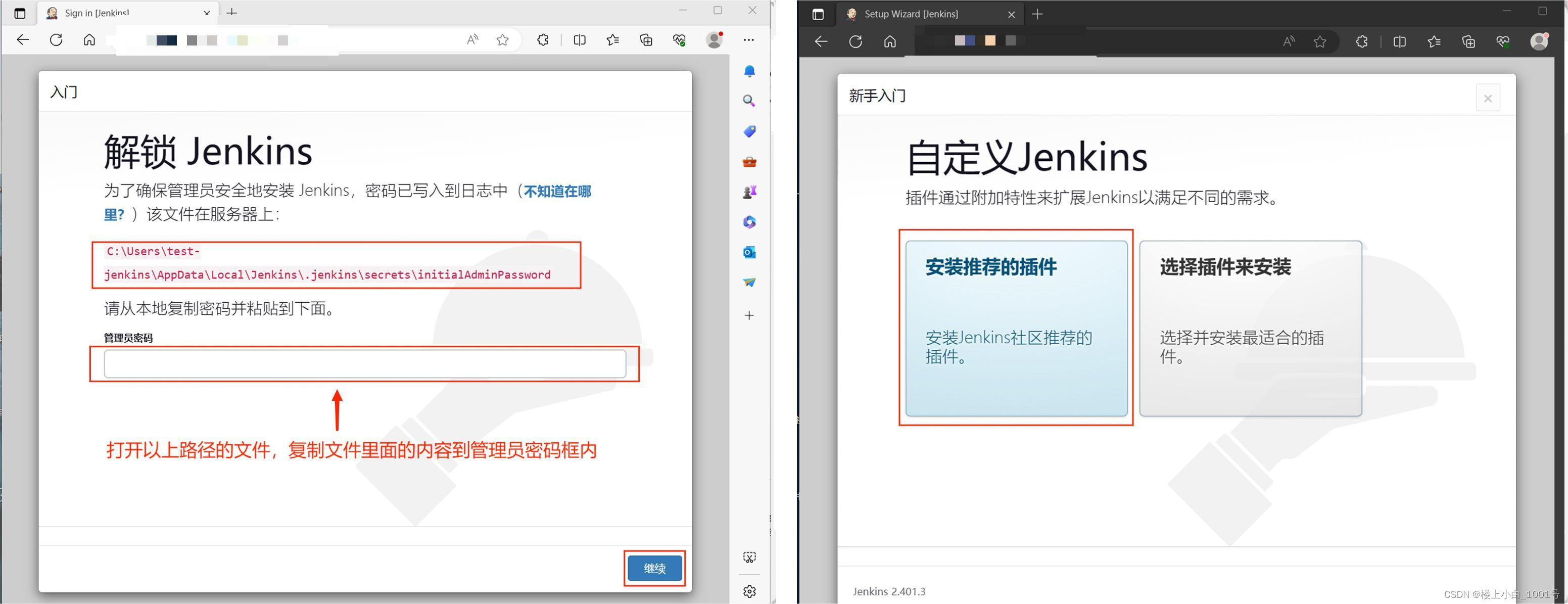This screenshot has width=1568, height=604.
Task: Choose 选择插件来安装 option
Action: pyautogui.click(x=1250, y=328)
